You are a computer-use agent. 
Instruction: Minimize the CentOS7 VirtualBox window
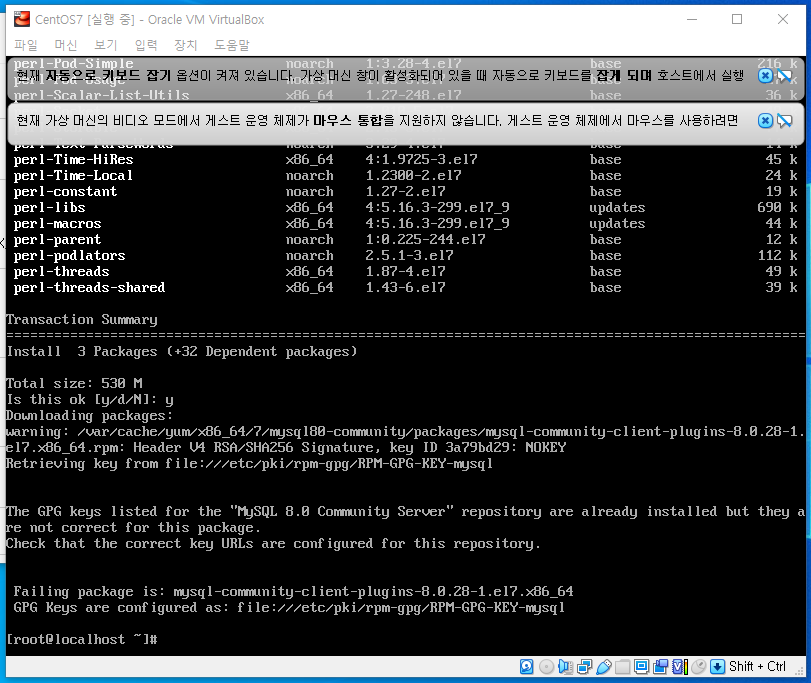click(x=692, y=20)
